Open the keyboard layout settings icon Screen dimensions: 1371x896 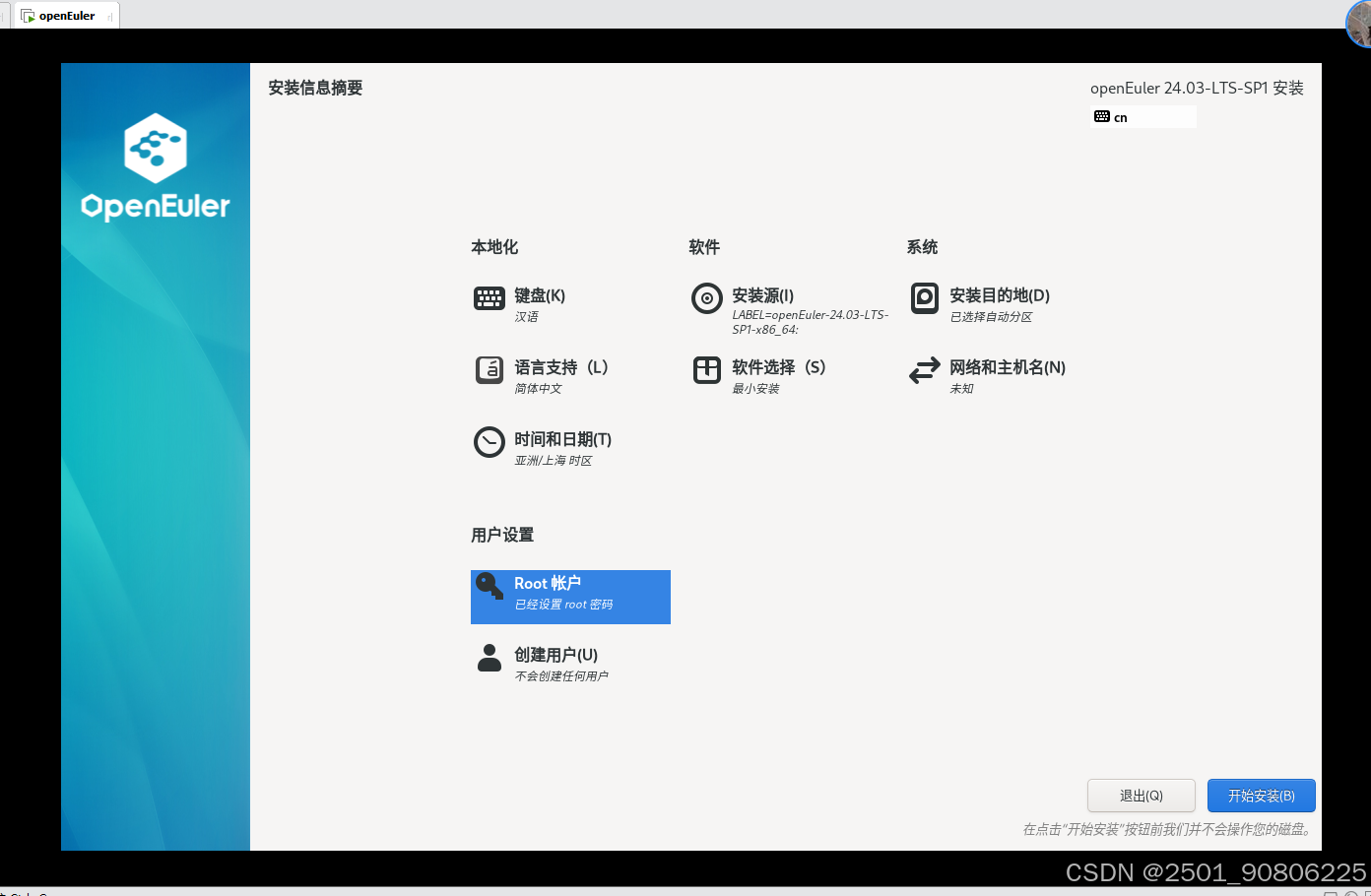(490, 298)
